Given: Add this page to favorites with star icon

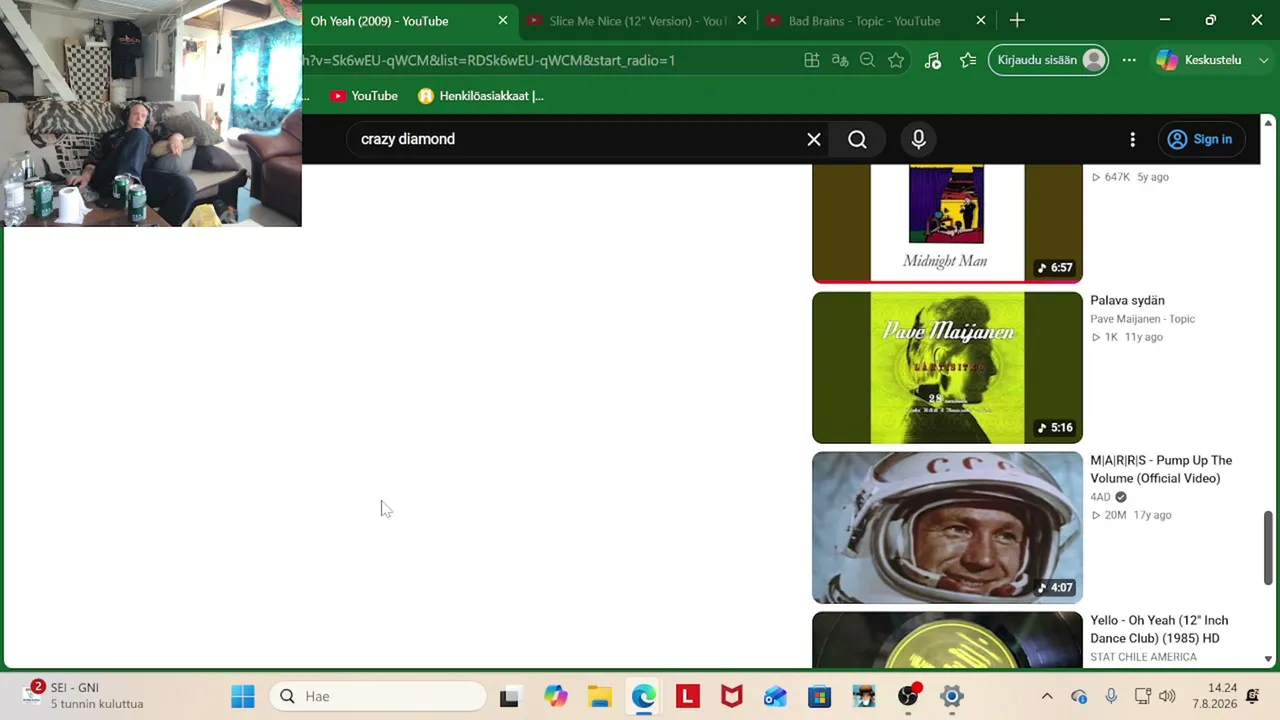Looking at the screenshot, I should point(896,60).
